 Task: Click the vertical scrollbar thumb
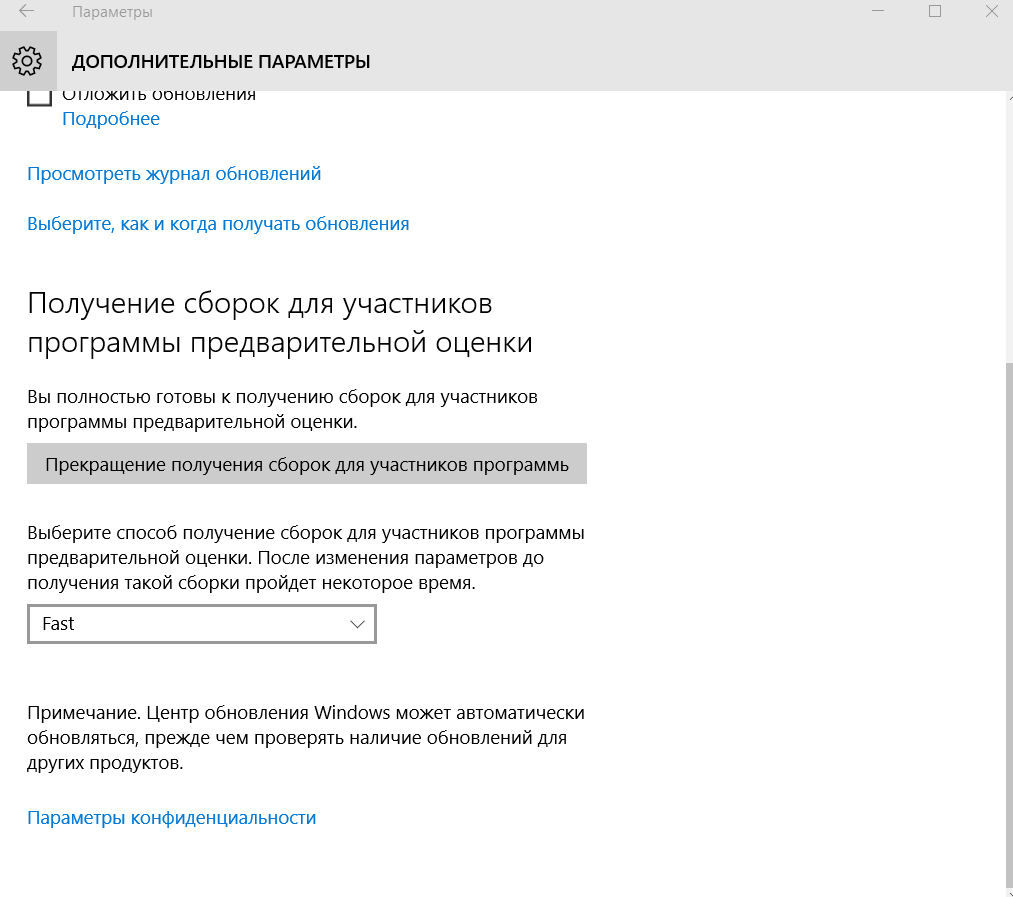[x=1007, y=620]
